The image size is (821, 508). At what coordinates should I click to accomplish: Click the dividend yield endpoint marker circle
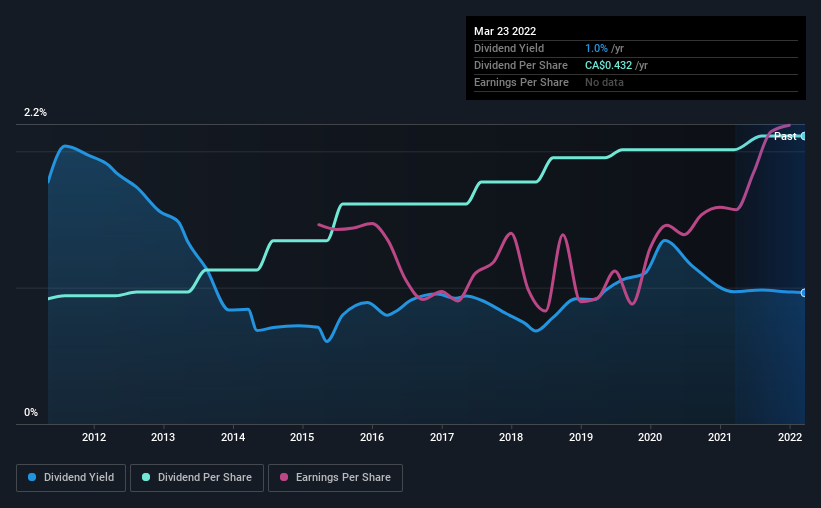click(804, 293)
